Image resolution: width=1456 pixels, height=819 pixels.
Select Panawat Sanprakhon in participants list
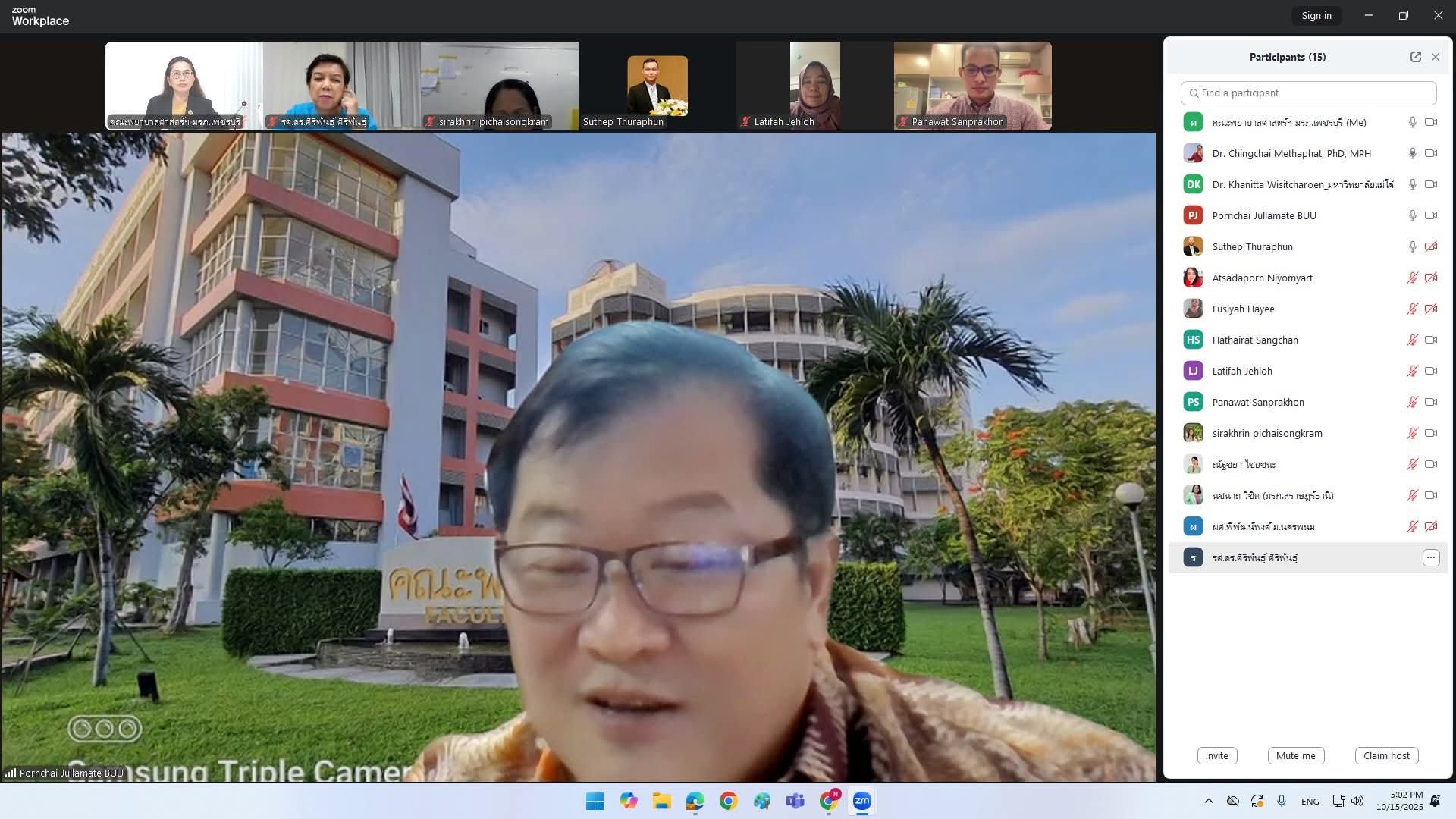[x=1258, y=402]
